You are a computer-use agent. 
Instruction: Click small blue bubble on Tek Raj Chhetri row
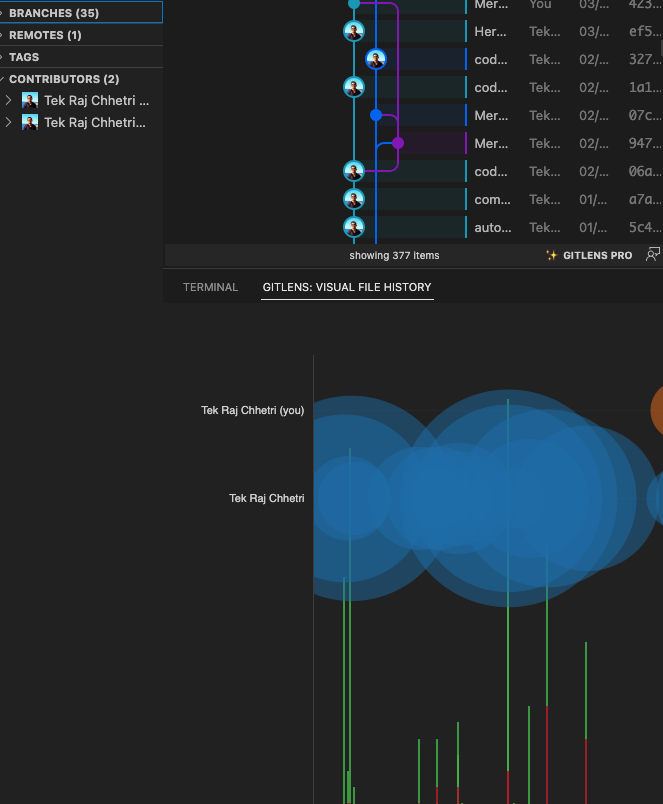pos(655,498)
